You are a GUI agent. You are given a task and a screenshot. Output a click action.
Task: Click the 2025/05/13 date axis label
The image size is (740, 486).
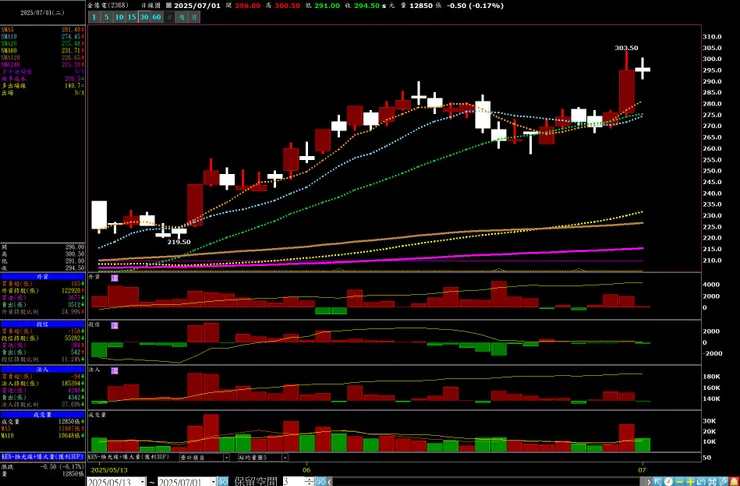point(108,470)
